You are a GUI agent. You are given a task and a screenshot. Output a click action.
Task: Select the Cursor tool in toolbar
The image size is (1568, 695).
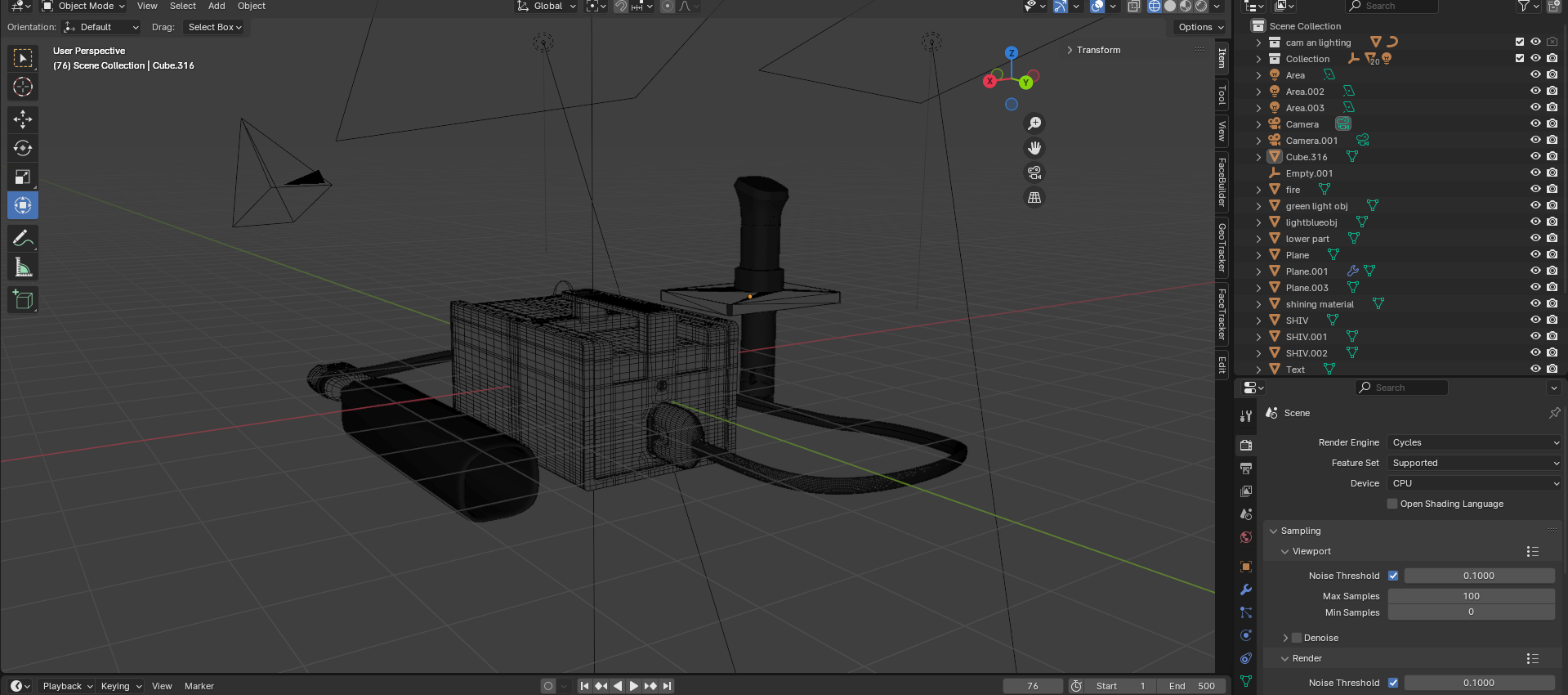tap(23, 87)
